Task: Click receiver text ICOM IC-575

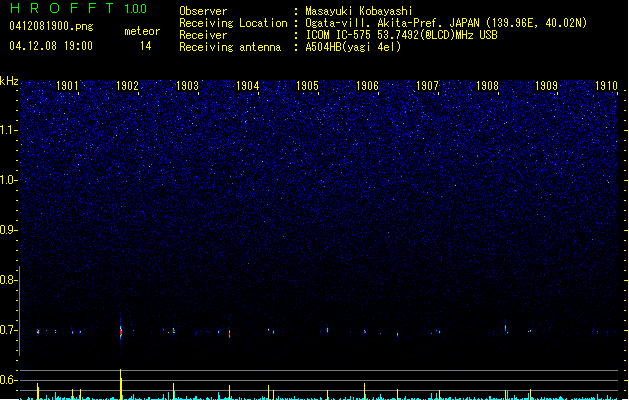Action: click(x=339, y=35)
